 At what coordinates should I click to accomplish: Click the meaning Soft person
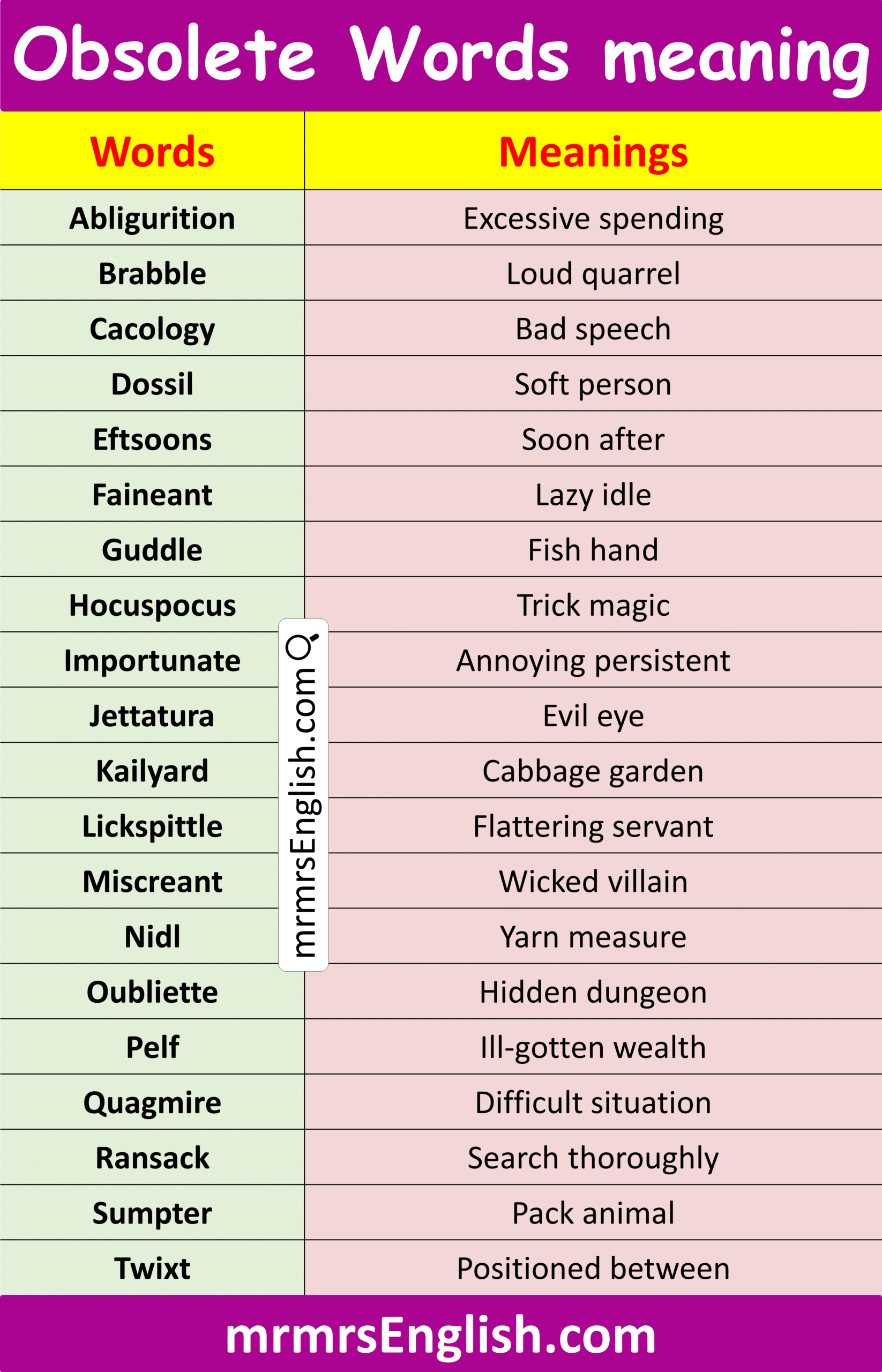[593, 384]
